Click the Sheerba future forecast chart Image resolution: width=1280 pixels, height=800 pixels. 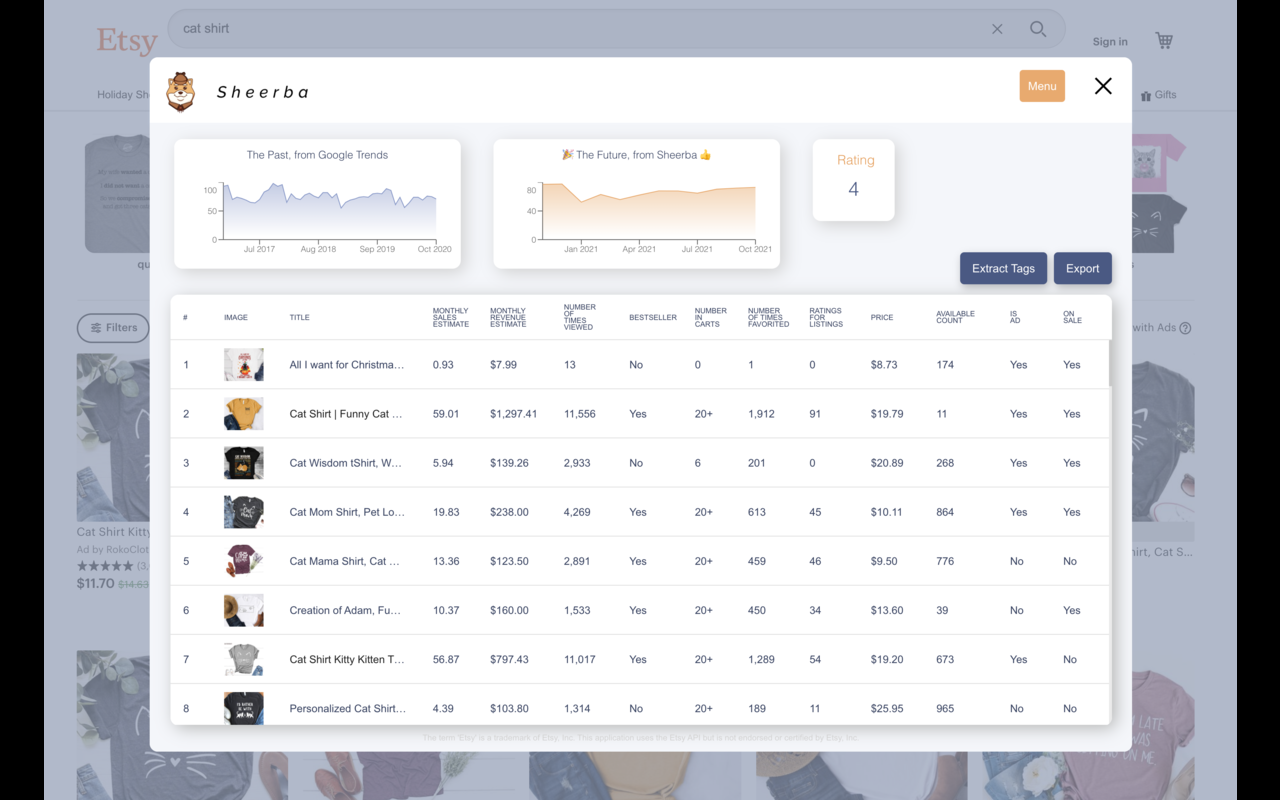coord(636,204)
